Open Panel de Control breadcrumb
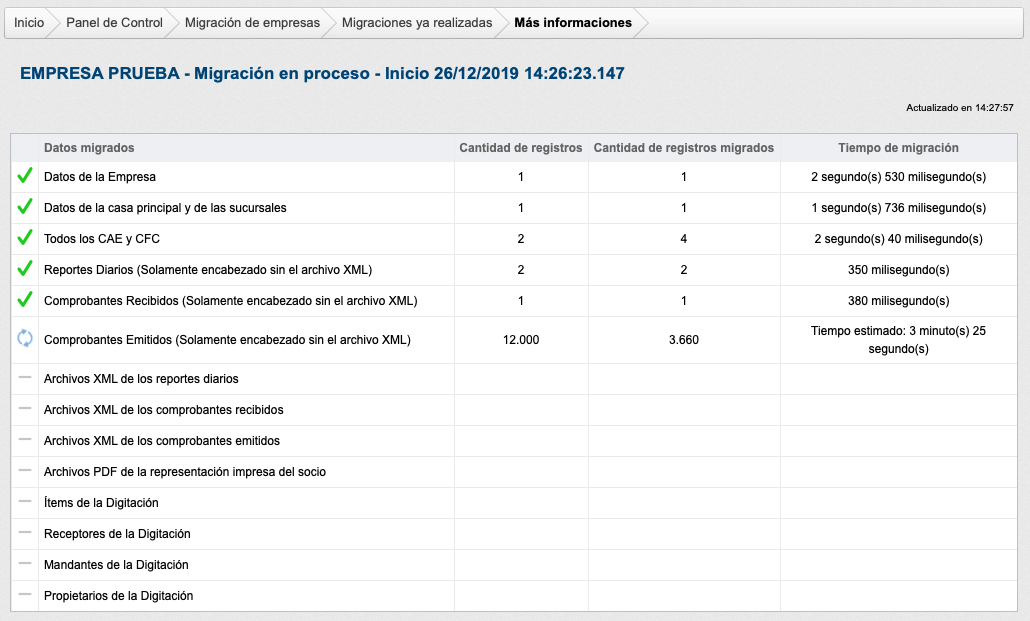Viewport: 1030px width, 621px height. click(114, 23)
